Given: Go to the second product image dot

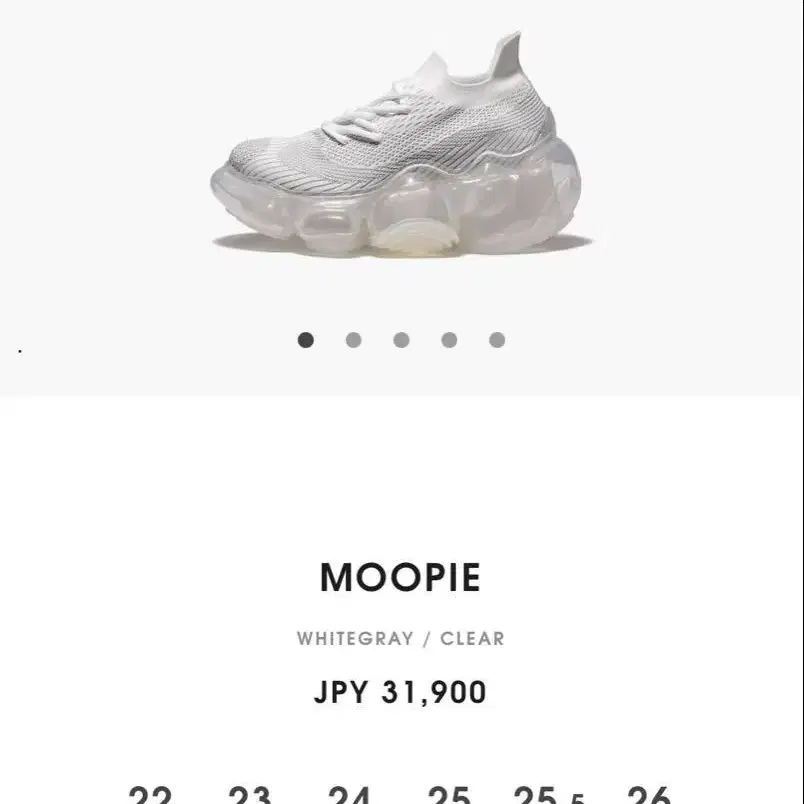Looking at the screenshot, I should click(353, 340).
